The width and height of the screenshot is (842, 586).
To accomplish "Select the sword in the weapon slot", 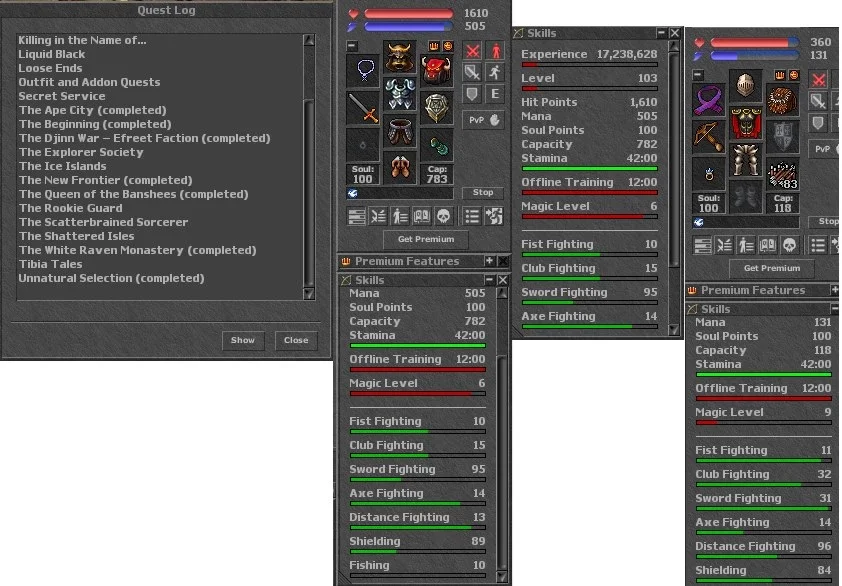I will [363, 107].
